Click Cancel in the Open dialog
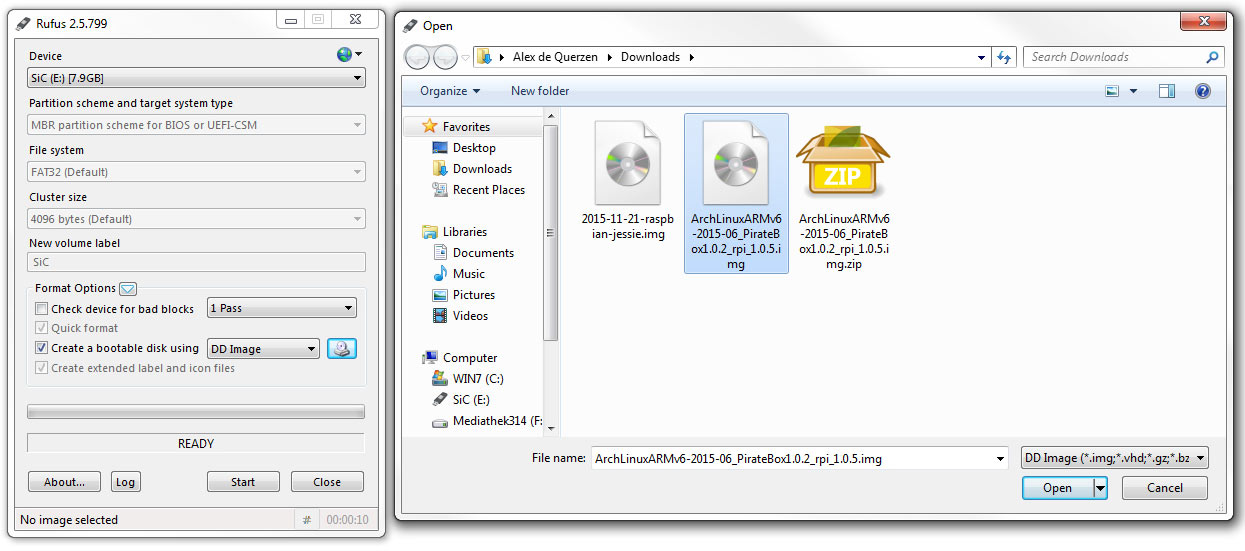Screen dimensions: 1245x551 pyautogui.click(x=1165, y=488)
